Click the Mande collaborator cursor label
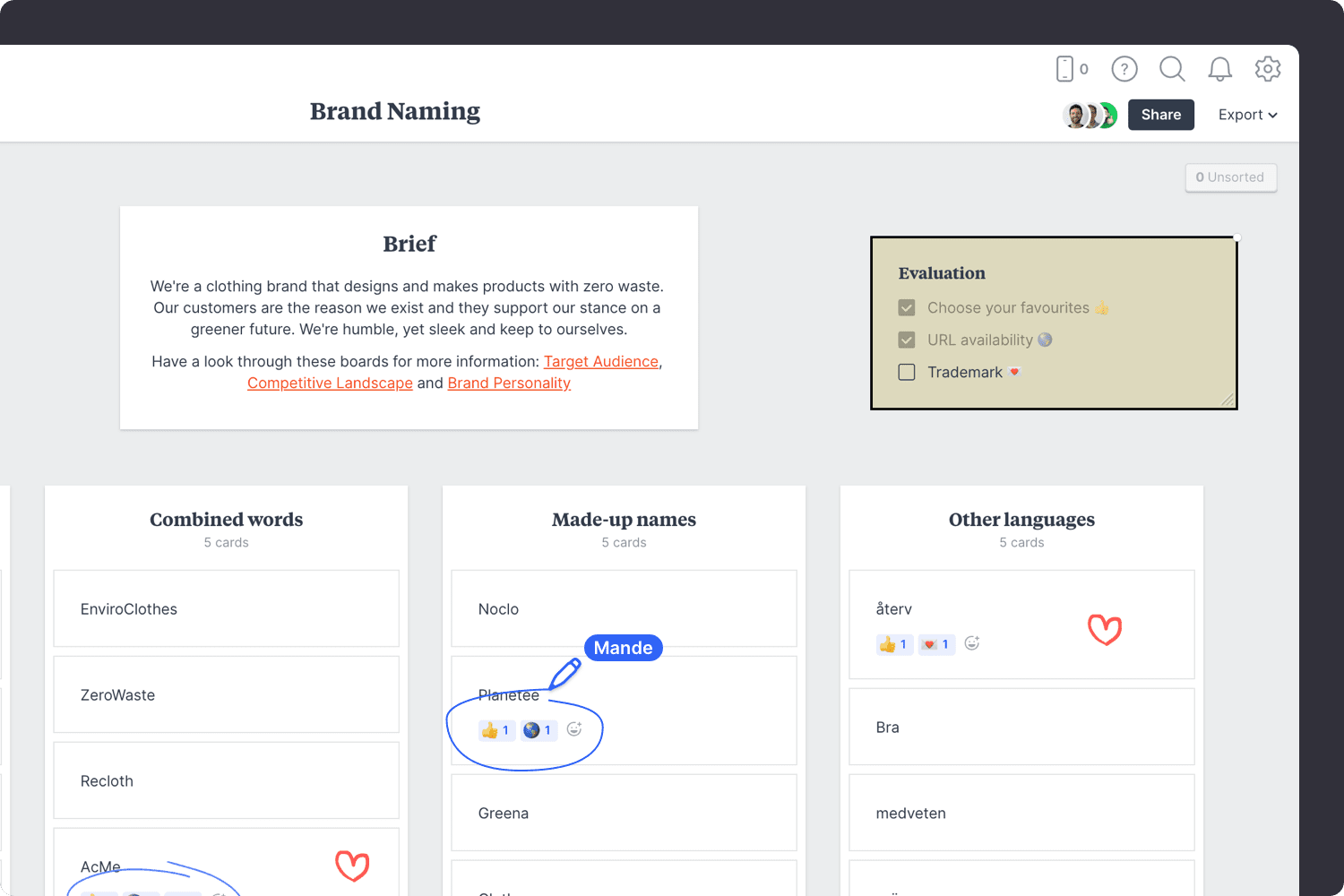The height and width of the screenshot is (896, 1344). click(x=624, y=648)
